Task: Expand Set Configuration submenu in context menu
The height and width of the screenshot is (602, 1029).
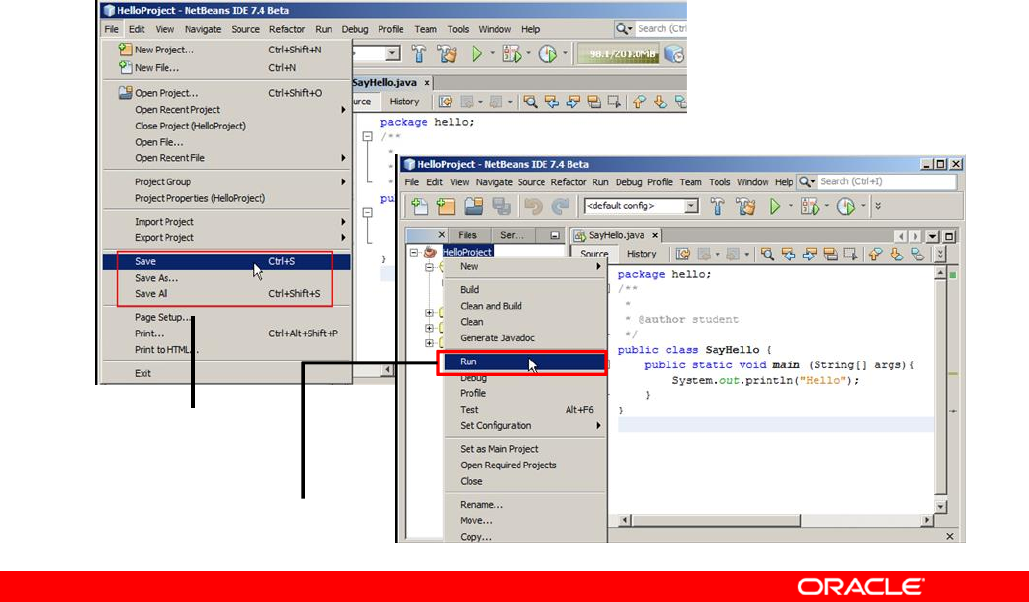Action: (x=598, y=425)
